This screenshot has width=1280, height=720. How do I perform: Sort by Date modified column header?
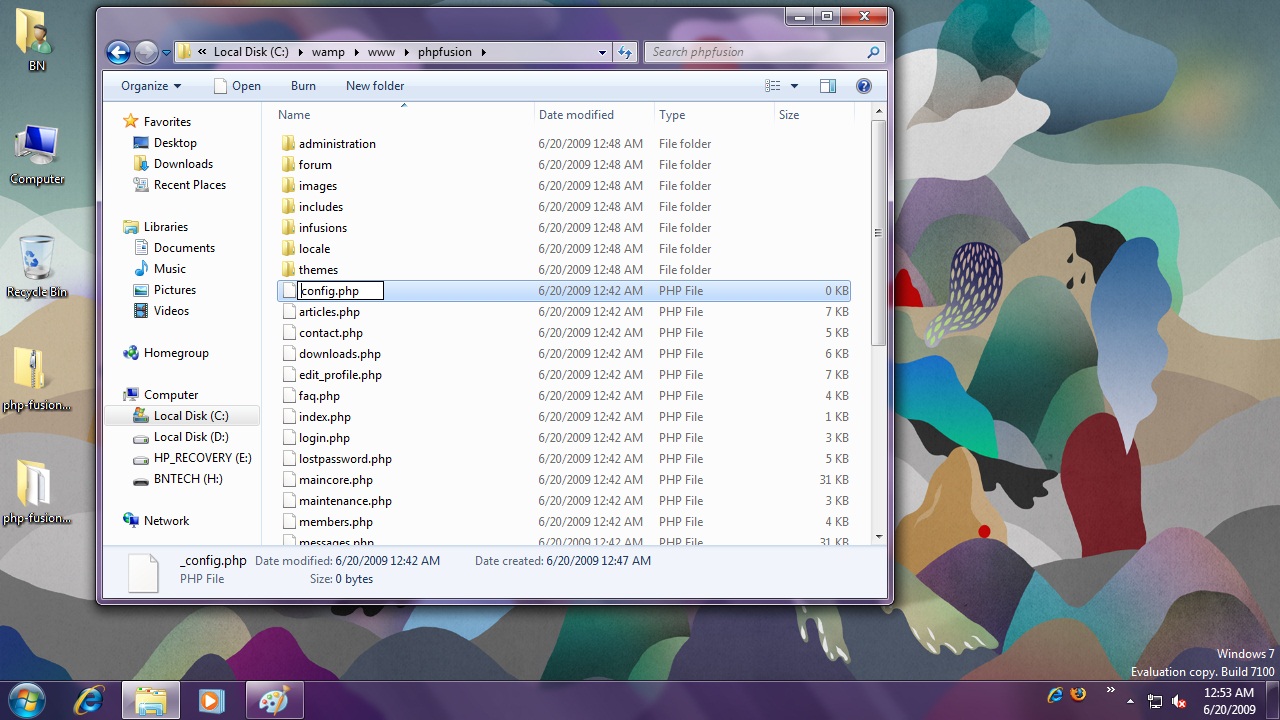(576, 115)
